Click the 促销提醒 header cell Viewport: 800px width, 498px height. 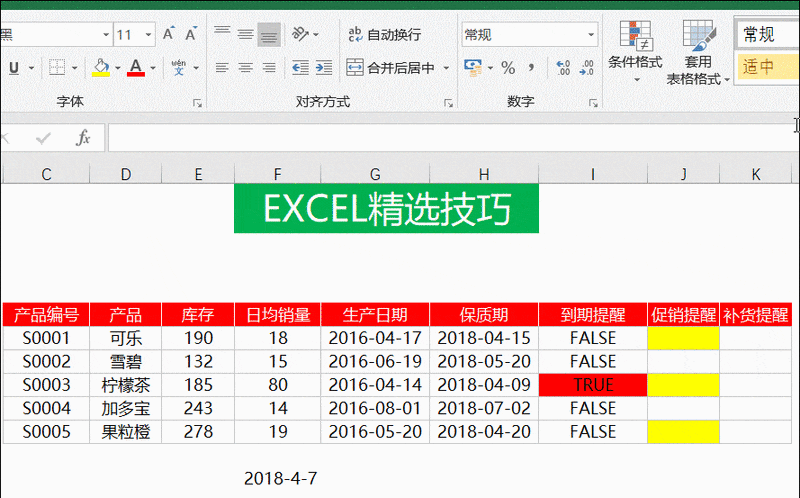tap(683, 315)
